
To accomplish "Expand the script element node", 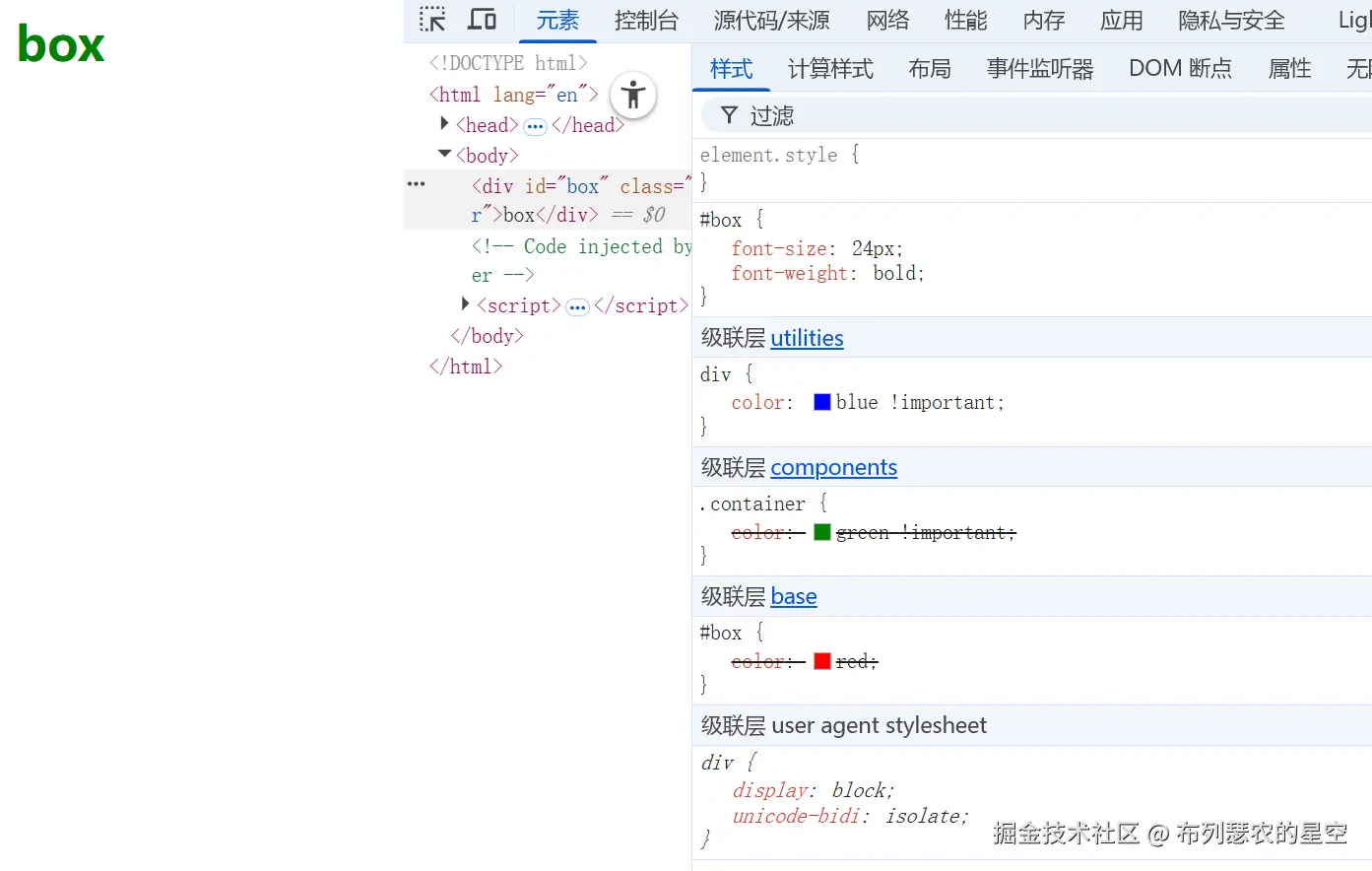I will point(465,304).
